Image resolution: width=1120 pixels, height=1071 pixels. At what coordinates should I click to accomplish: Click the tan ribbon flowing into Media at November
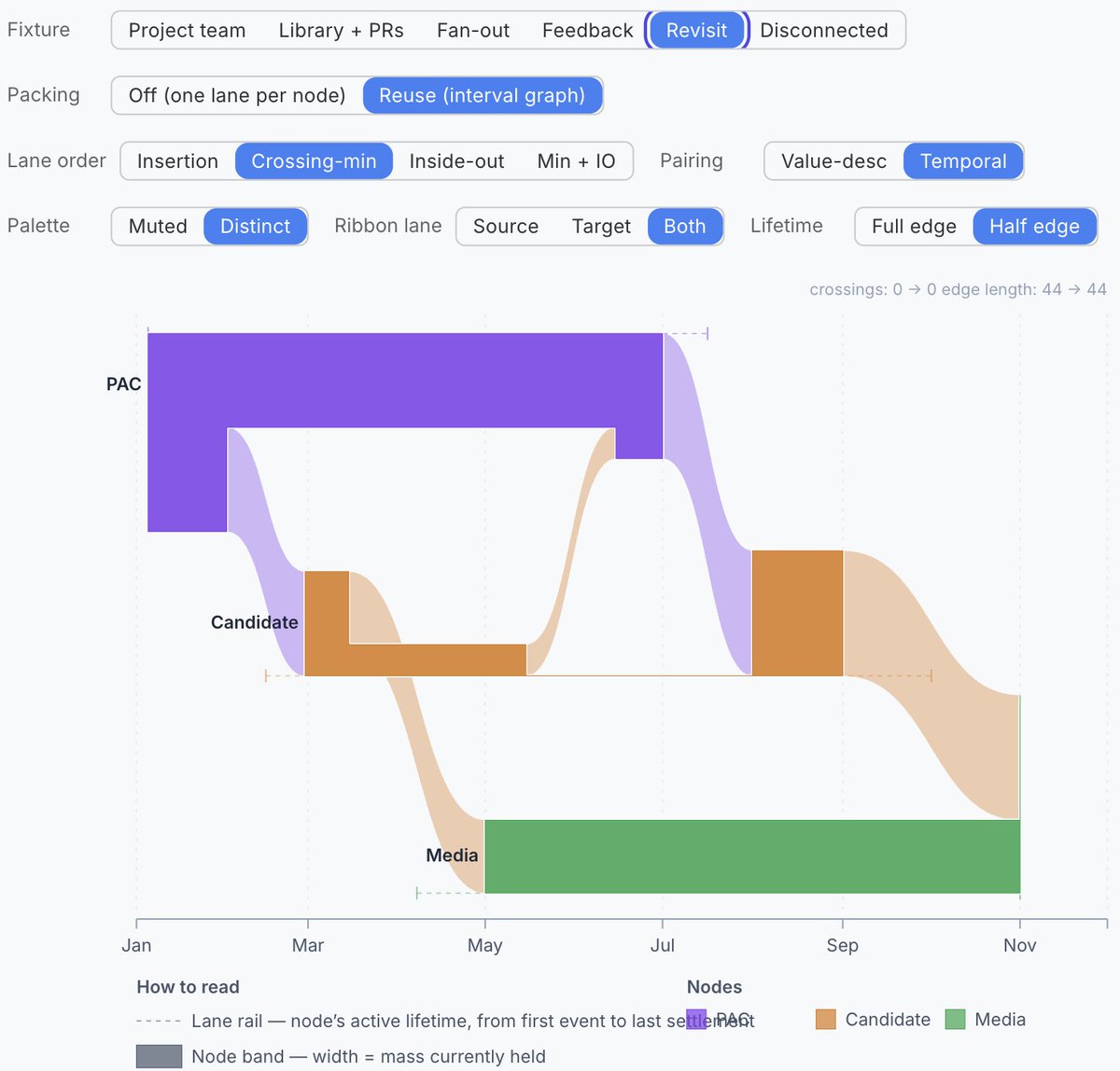click(933, 686)
